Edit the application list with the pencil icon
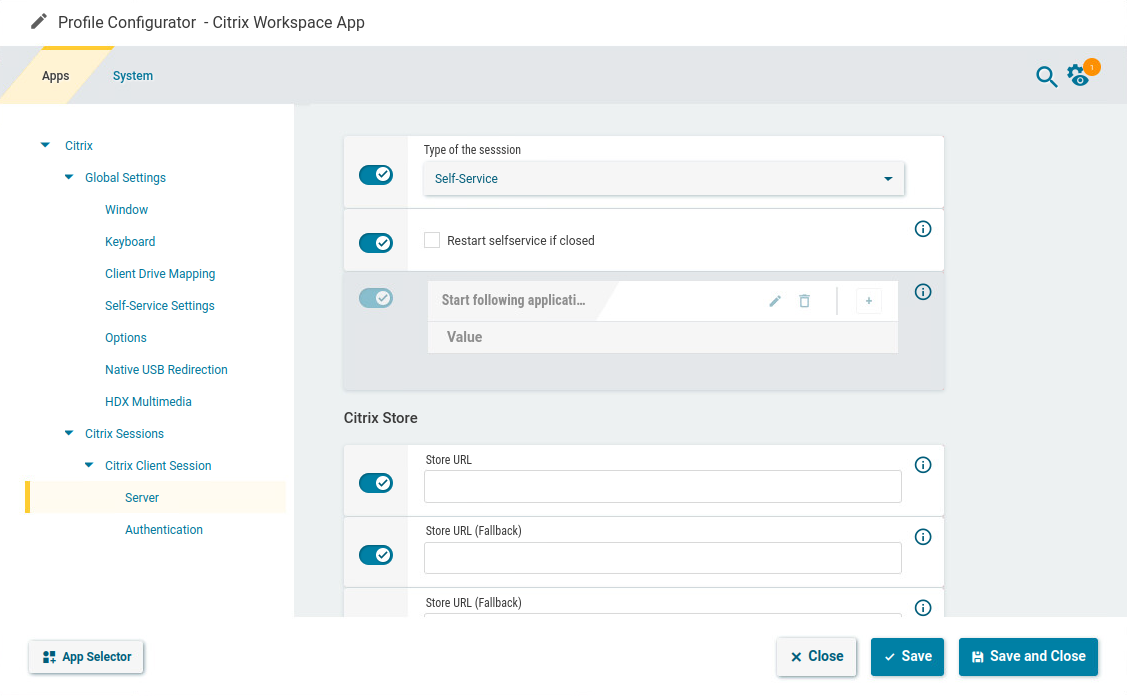 774,300
